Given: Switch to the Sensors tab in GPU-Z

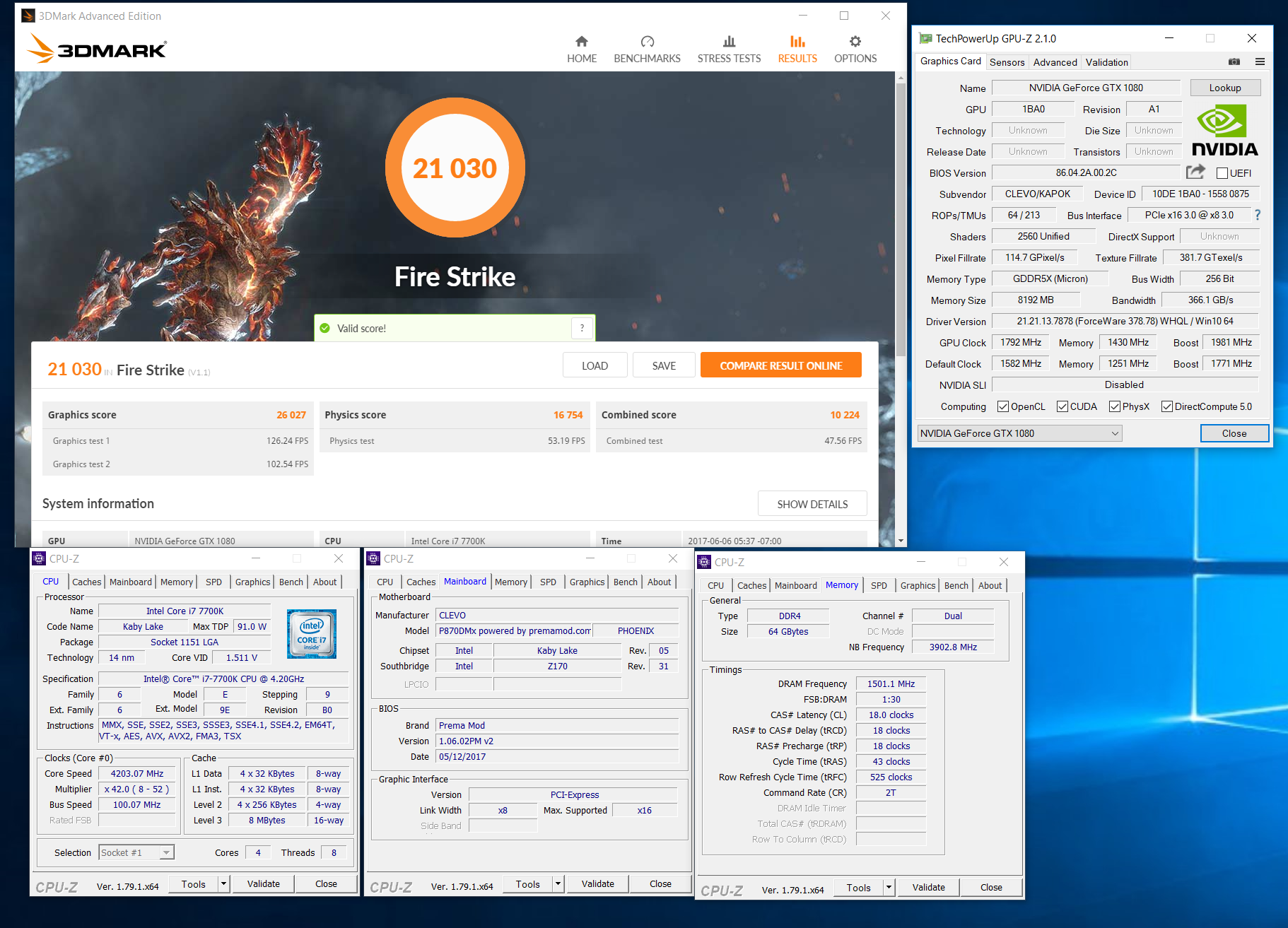Looking at the screenshot, I should tap(1007, 62).
